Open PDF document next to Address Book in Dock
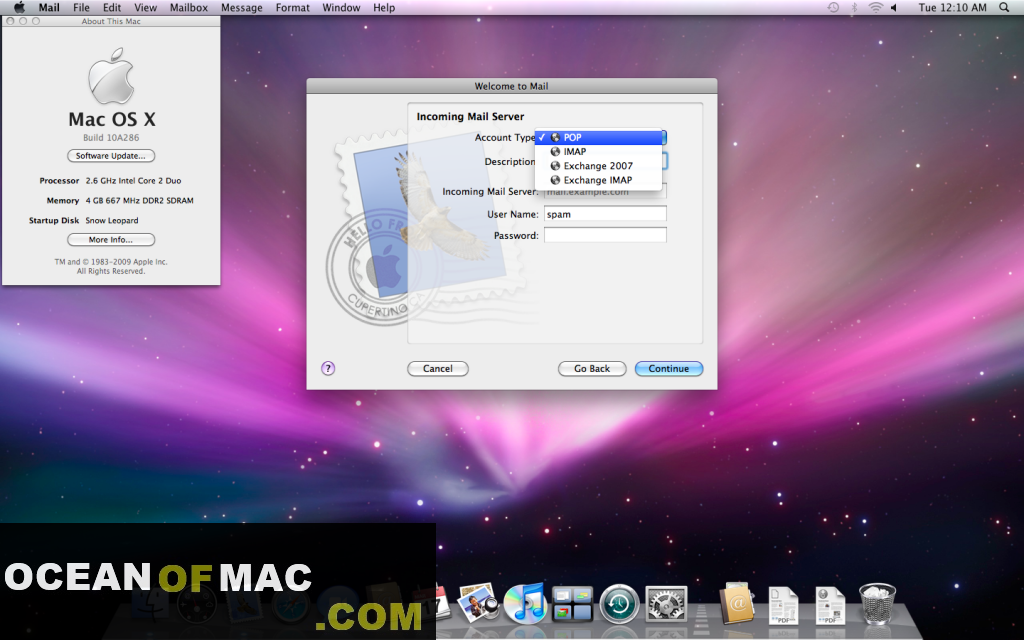Screen dimensions: 1024x640 (x=783, y=604)
